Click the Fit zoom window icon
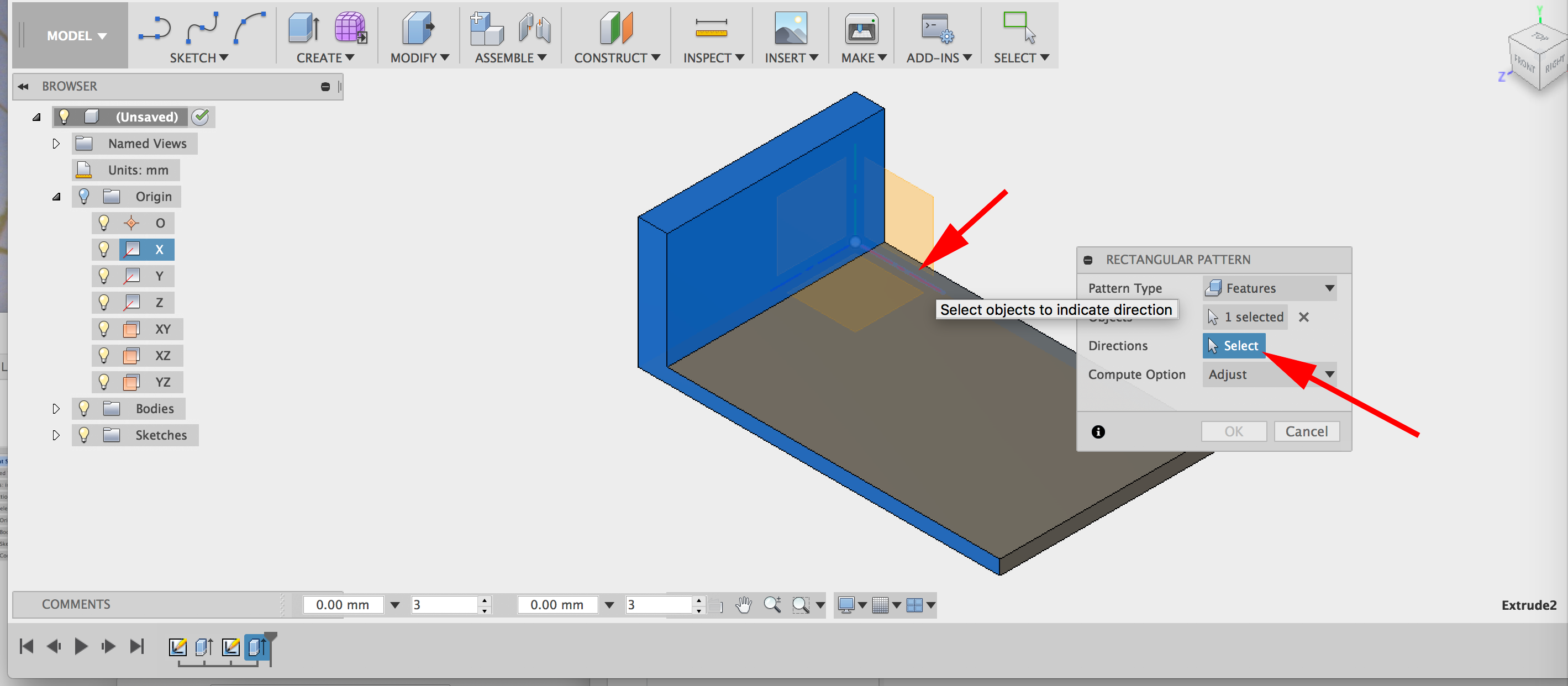1568x686 pixels. 801,604
